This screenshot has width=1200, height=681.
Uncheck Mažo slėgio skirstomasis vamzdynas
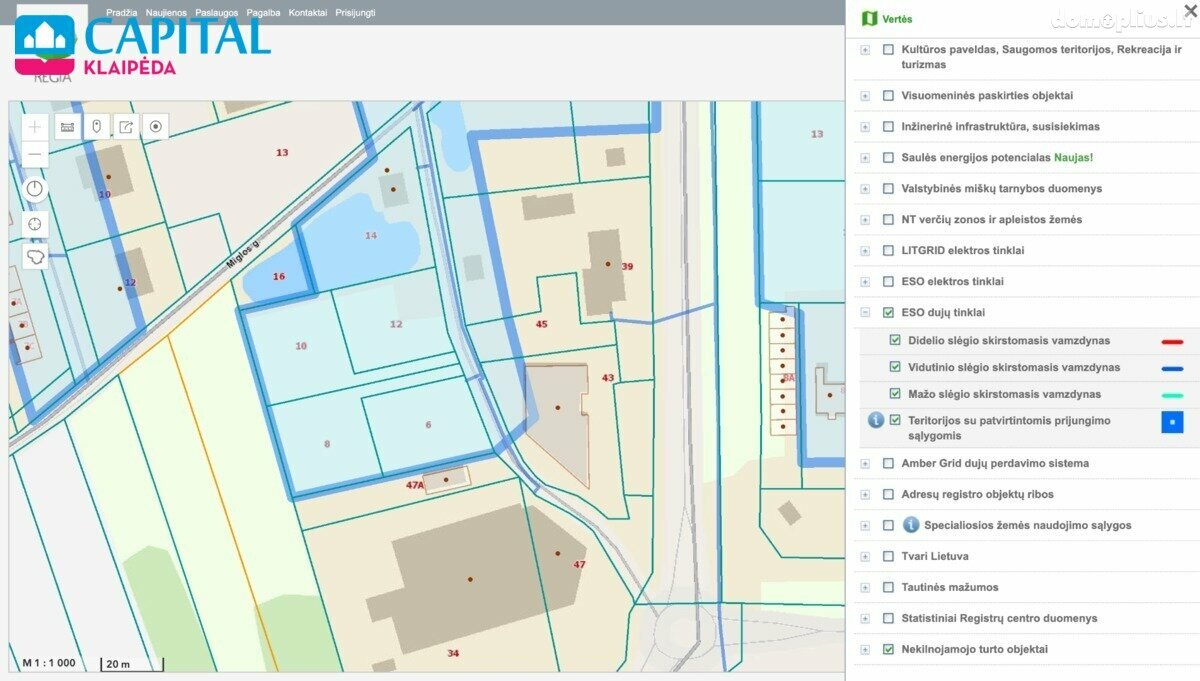tap(895, 395)
